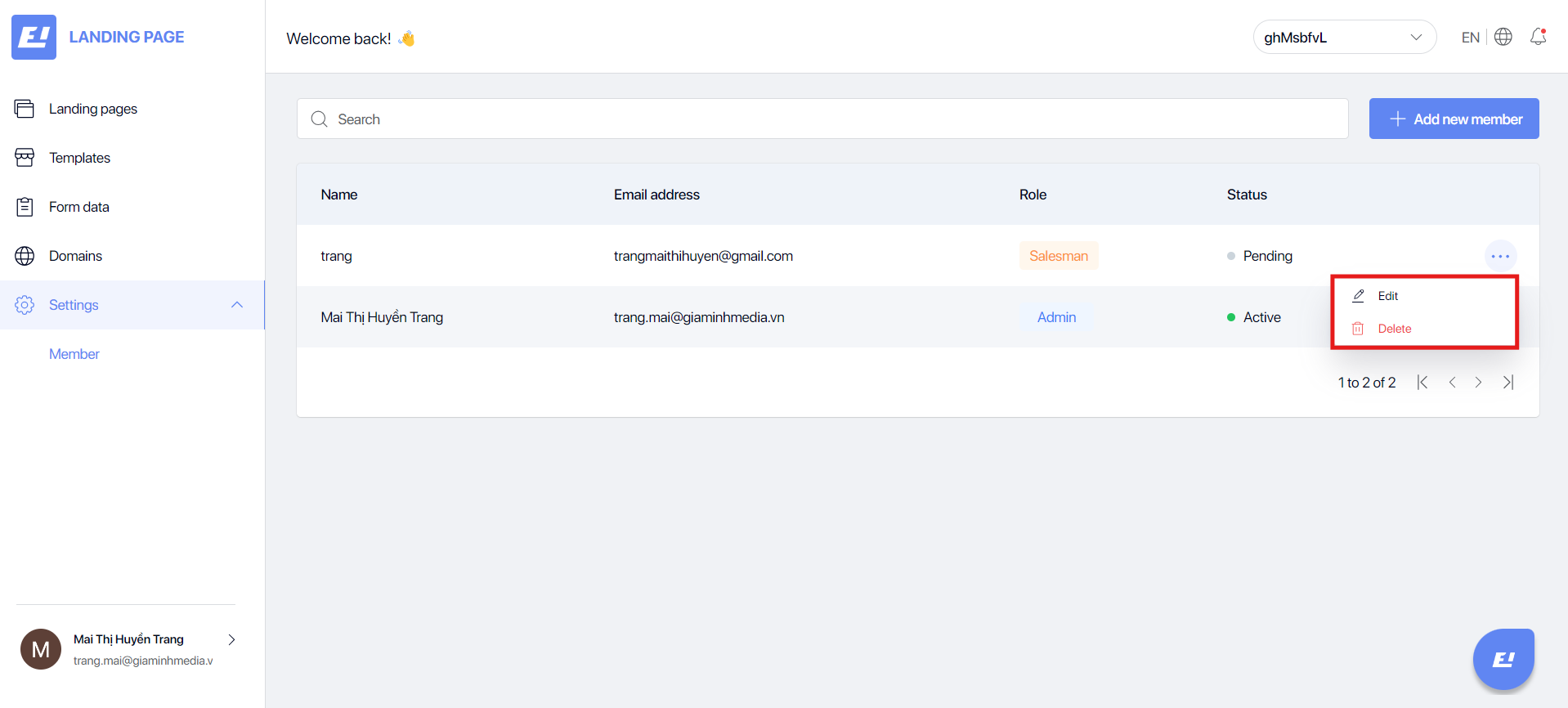Click the notification bell icon
Image resolution: width=1568 pixels, height=708 pixels.
click(x=1538, y=37)
